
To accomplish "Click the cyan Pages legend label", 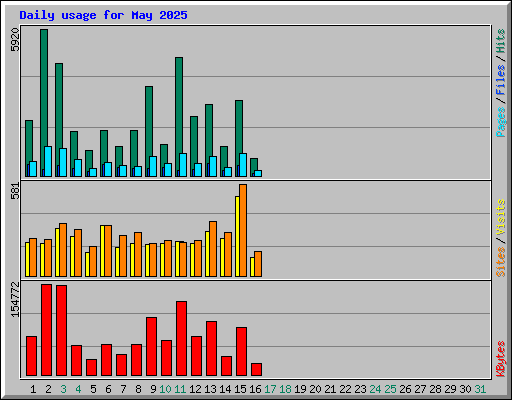I will [x=501, y=122].
